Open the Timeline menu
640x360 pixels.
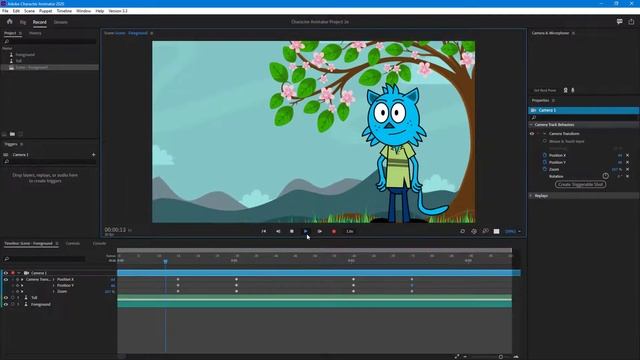point(64,11)
